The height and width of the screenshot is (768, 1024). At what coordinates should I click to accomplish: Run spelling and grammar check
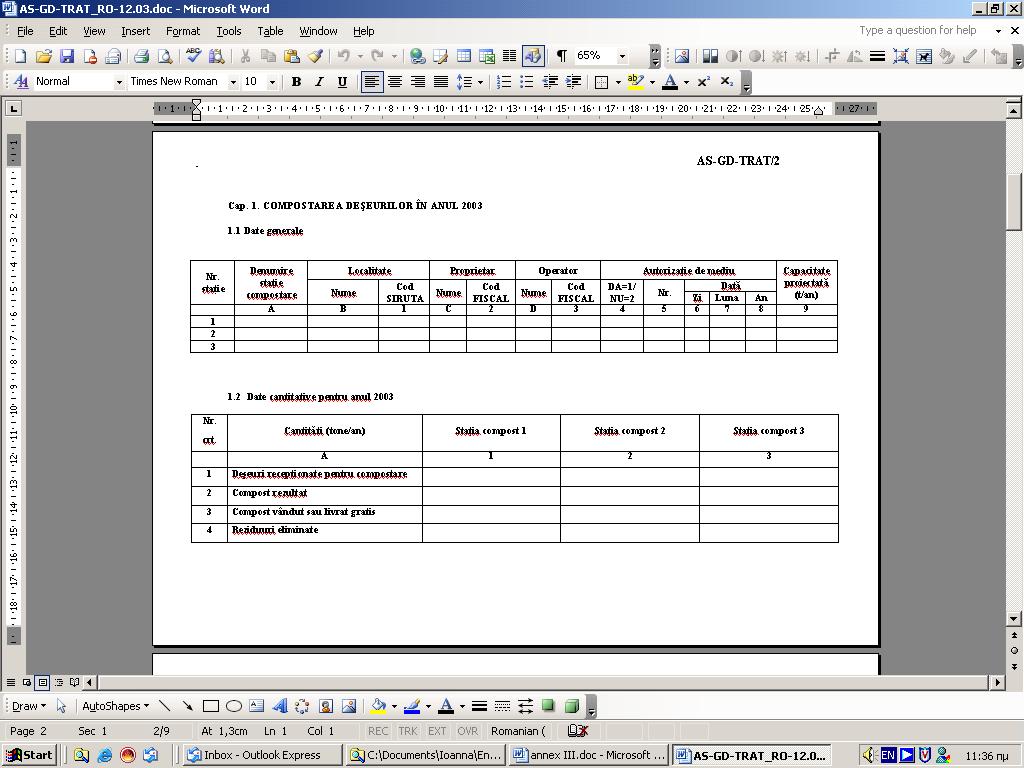193,56
